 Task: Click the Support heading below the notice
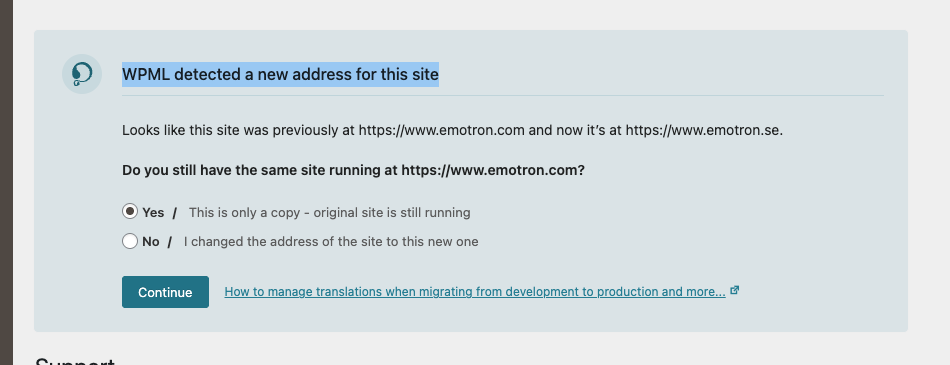pos(75,361)
